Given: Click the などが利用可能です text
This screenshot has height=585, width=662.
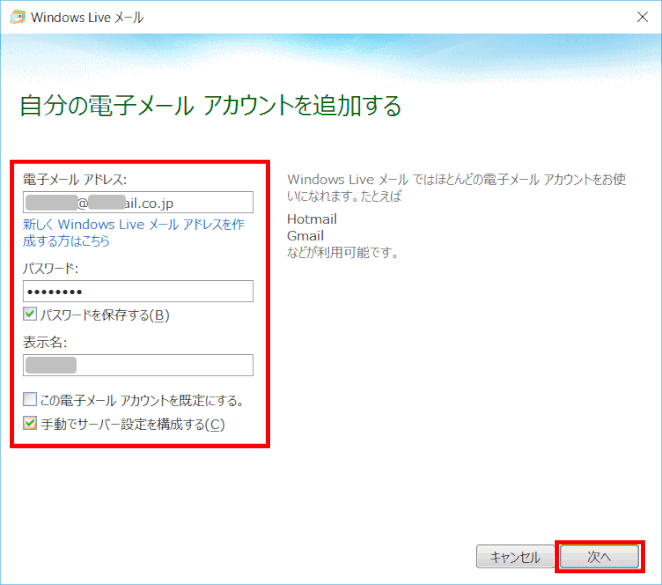Looking at the screenshot, I should [343, 253].
